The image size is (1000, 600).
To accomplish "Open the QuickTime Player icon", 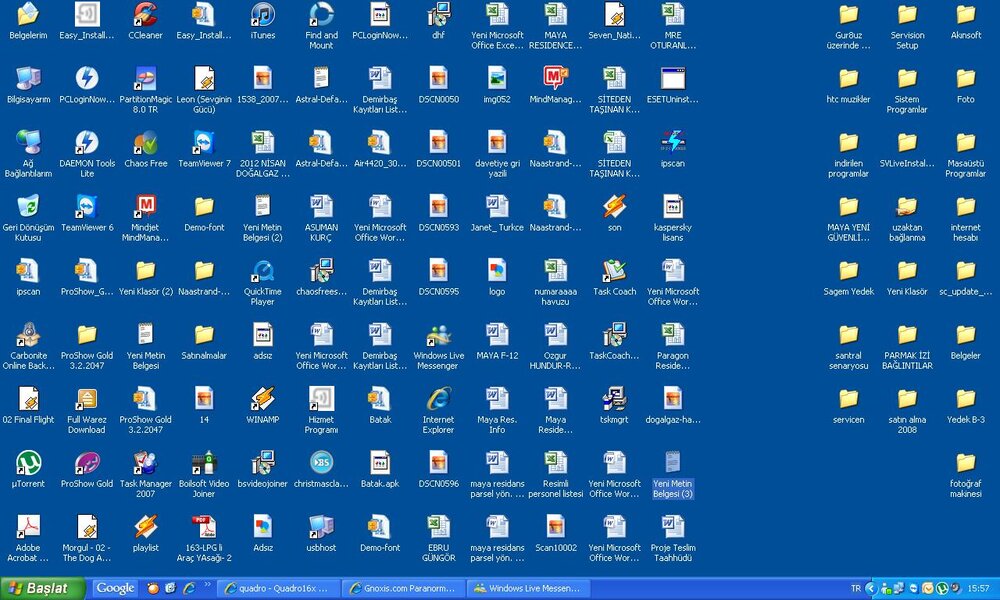I will (262, 271).
